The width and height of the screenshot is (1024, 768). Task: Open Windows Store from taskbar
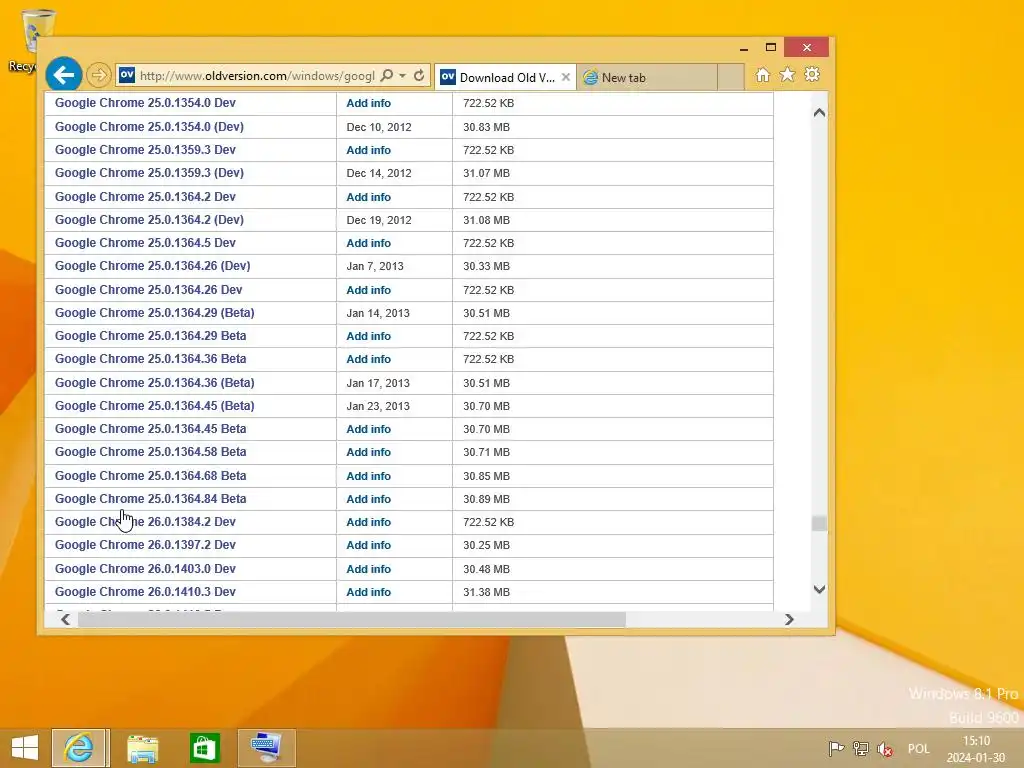pos(204,748)
